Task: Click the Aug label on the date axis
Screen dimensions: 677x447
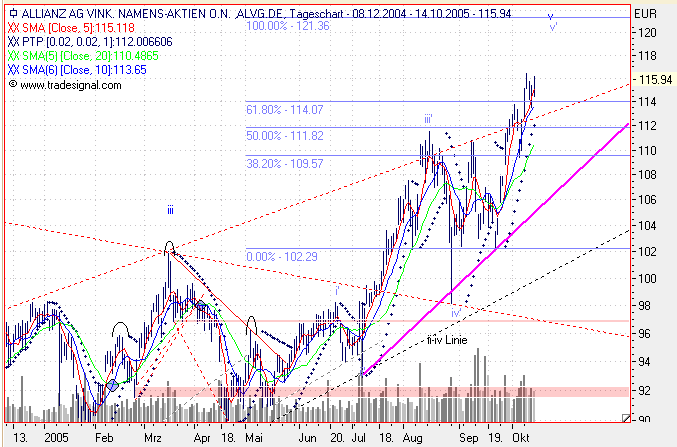Action: [413, 437]
